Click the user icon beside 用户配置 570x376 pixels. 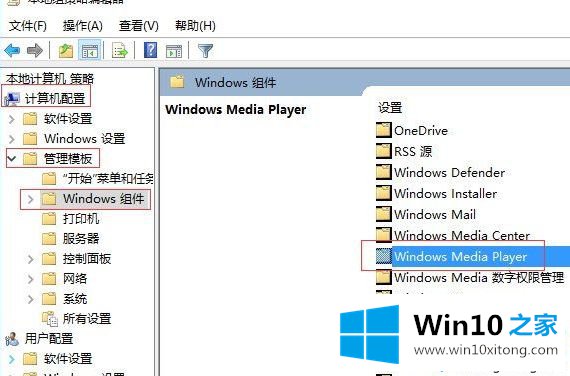pos(12,339)
